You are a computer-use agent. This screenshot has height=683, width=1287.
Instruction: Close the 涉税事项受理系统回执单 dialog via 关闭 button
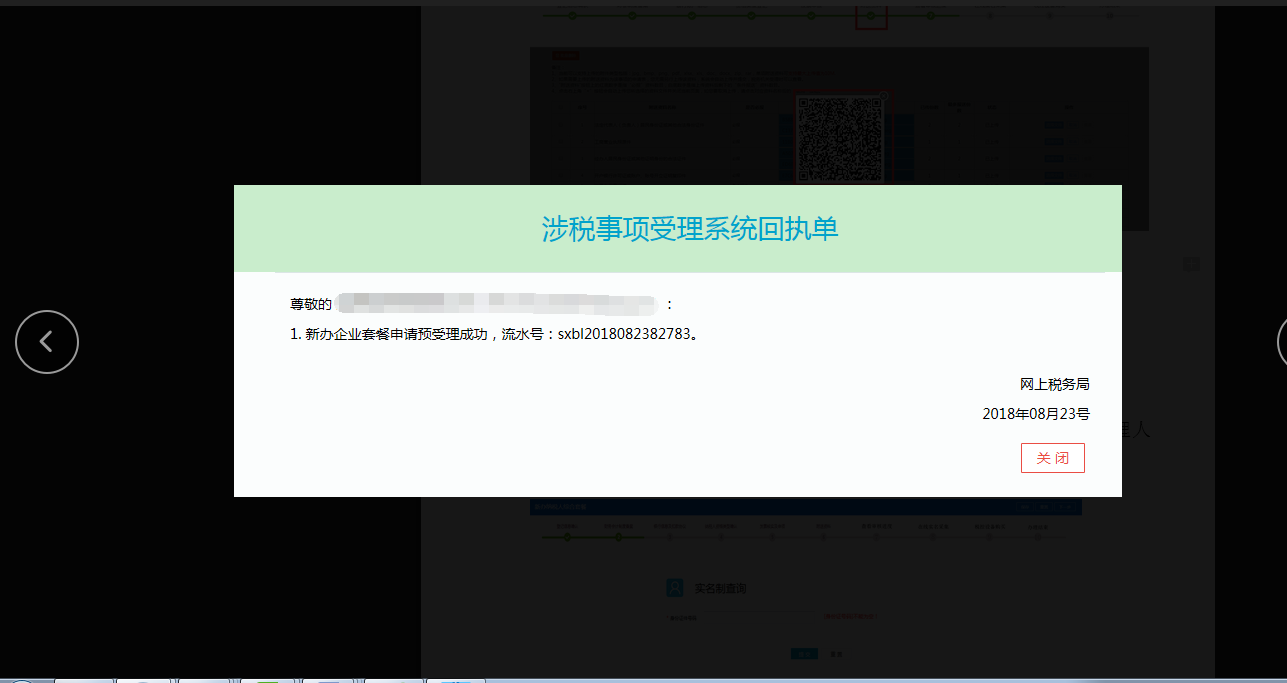point(1052,458)
